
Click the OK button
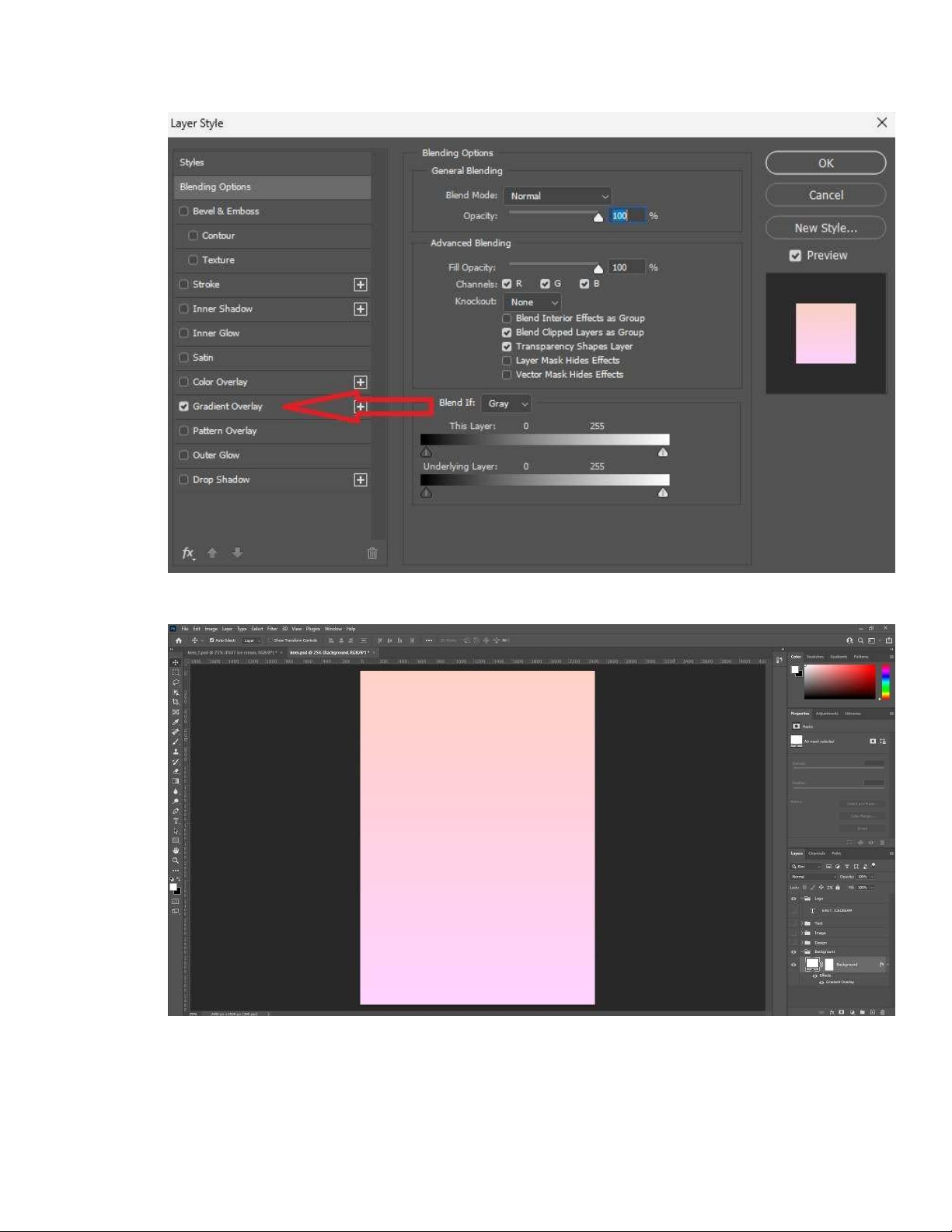coord(825,163)
